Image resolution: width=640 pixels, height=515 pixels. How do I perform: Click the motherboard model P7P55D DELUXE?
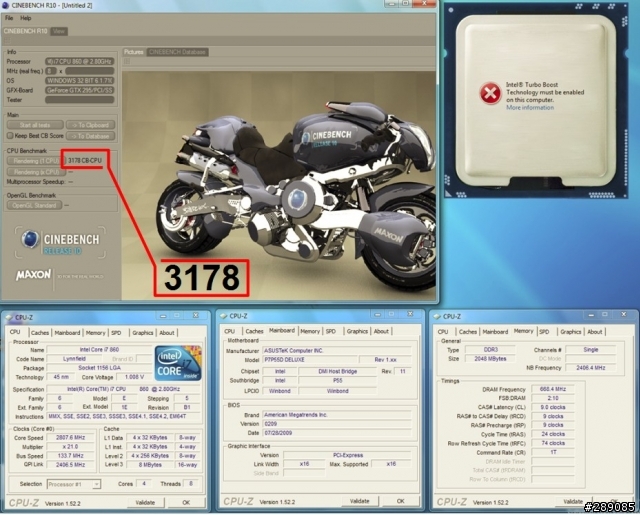point(309,360)
